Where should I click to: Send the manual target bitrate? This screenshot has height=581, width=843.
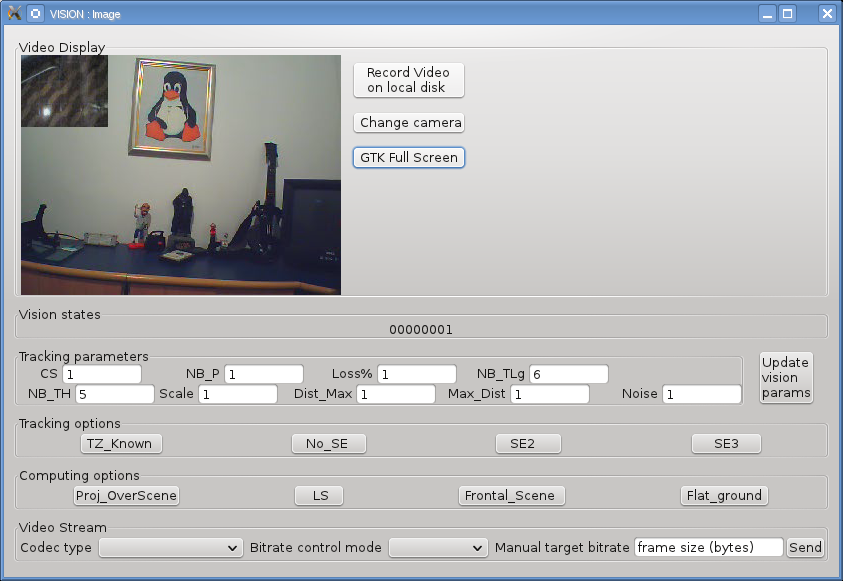805,548
